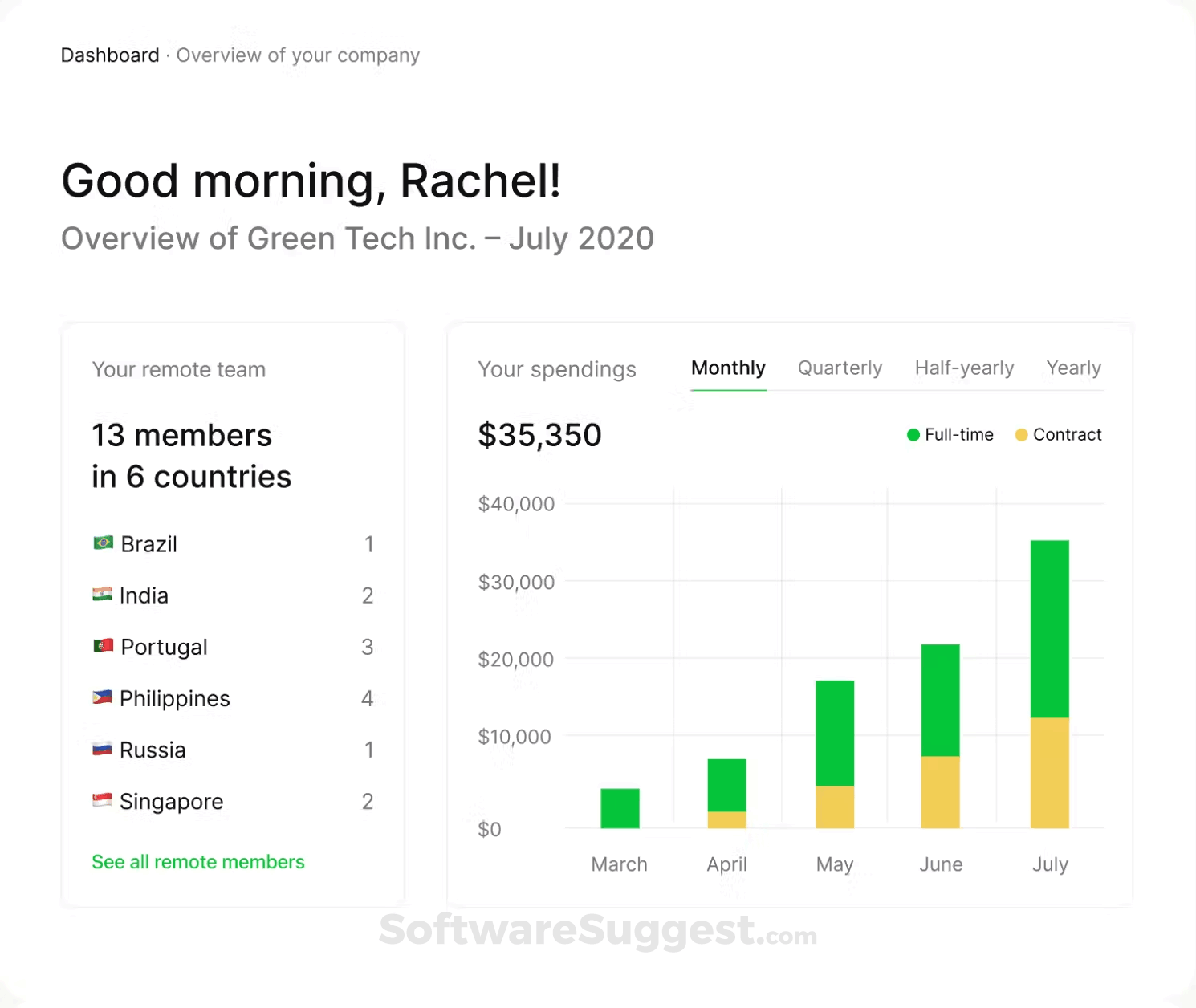1196x1008 pixels.
Task: Switch to the Quarterly view
Action: (840, 368)
